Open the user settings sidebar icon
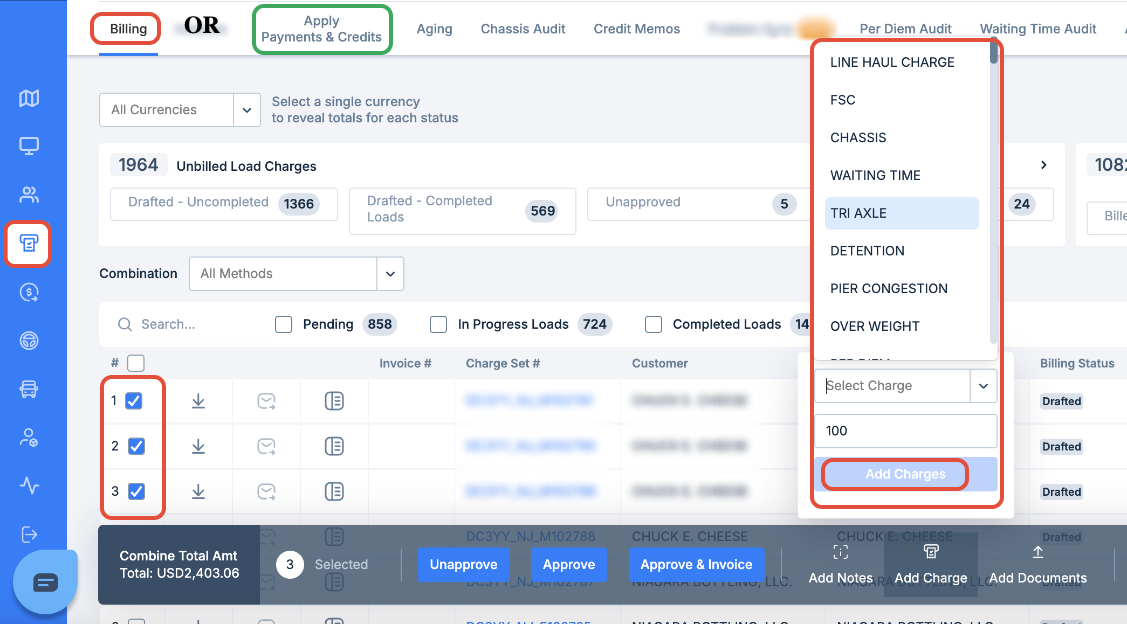Viewport: 1127px width, 624px height. click(x=29, y=438)
